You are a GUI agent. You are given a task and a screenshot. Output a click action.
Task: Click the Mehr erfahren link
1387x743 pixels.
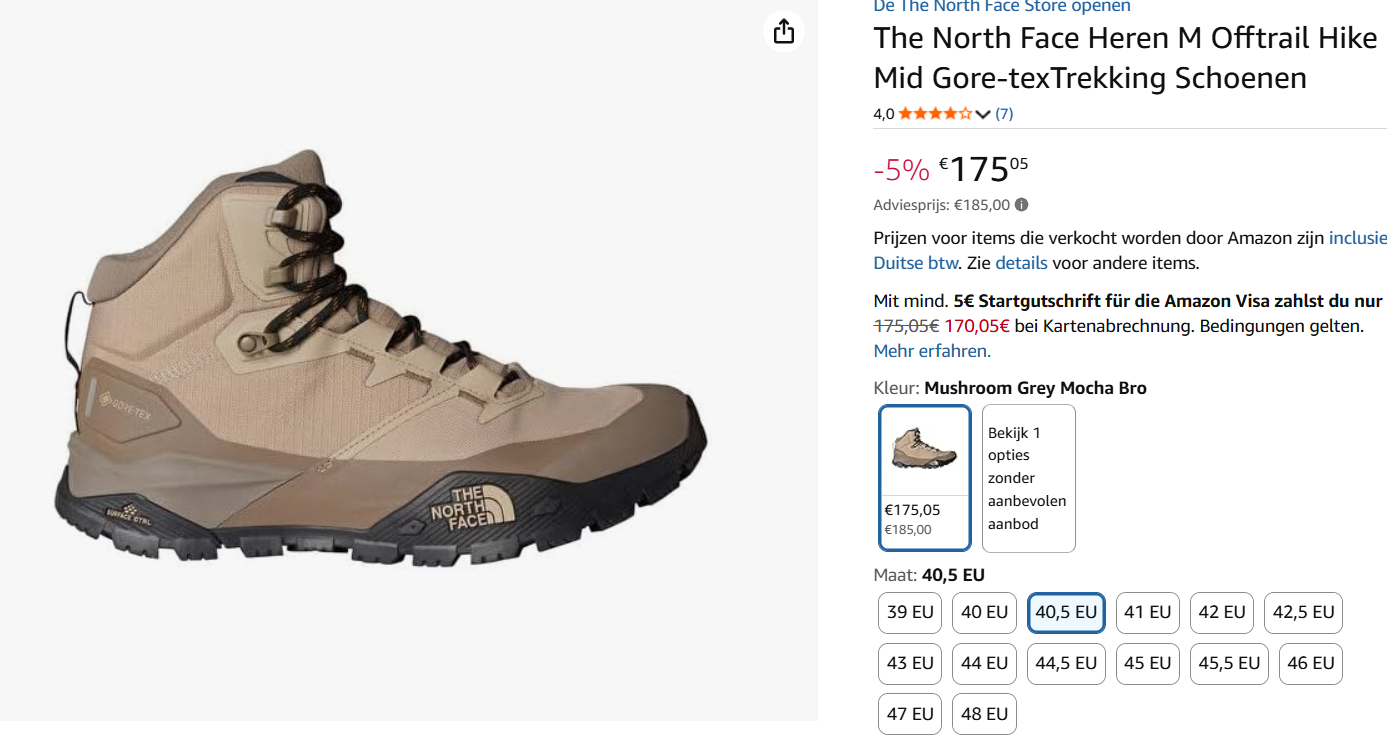[930, 351]
